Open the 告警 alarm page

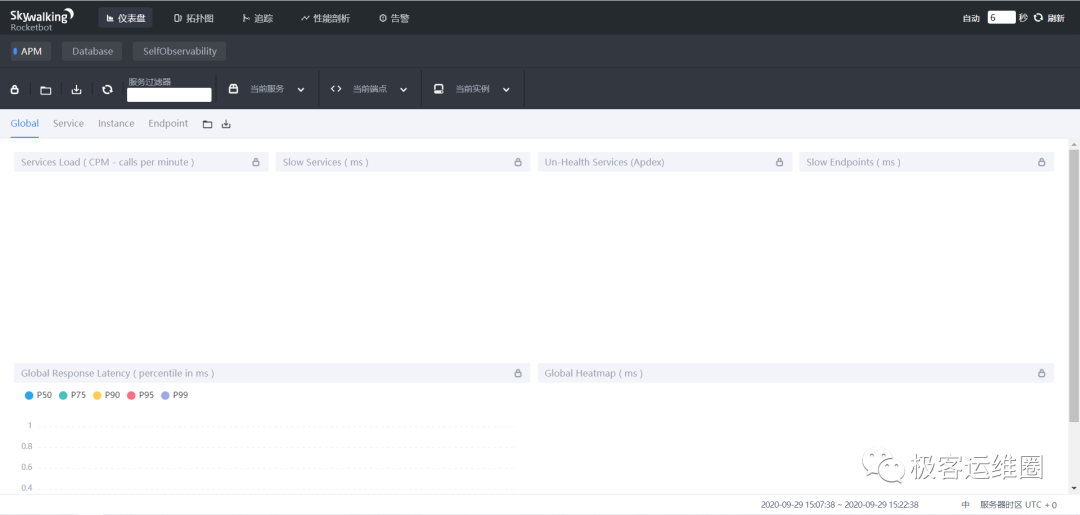click(394, 18)
